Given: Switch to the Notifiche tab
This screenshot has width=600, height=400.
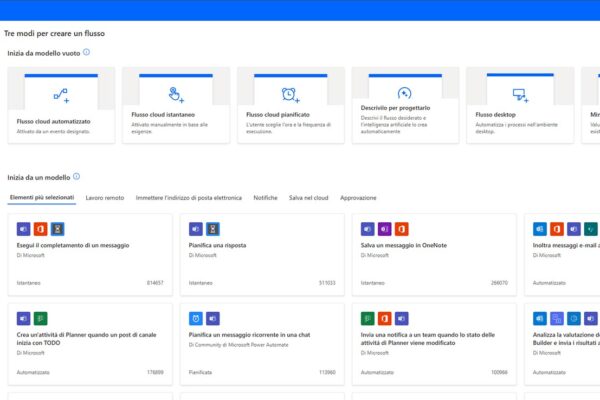Looking at the screenshot, I should (x=265, y=198).
